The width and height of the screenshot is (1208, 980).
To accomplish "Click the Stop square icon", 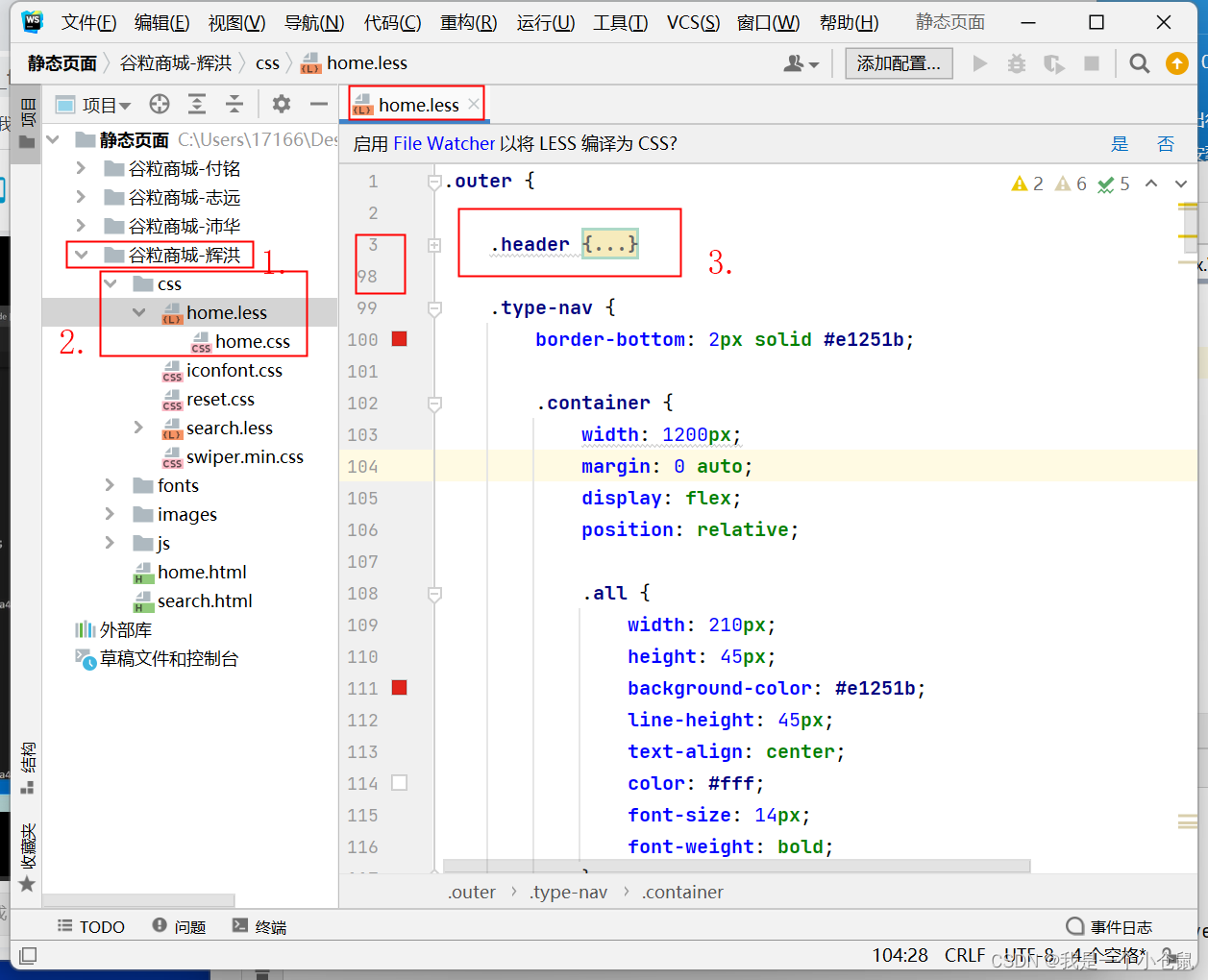I will click(x=1092, y=63).
